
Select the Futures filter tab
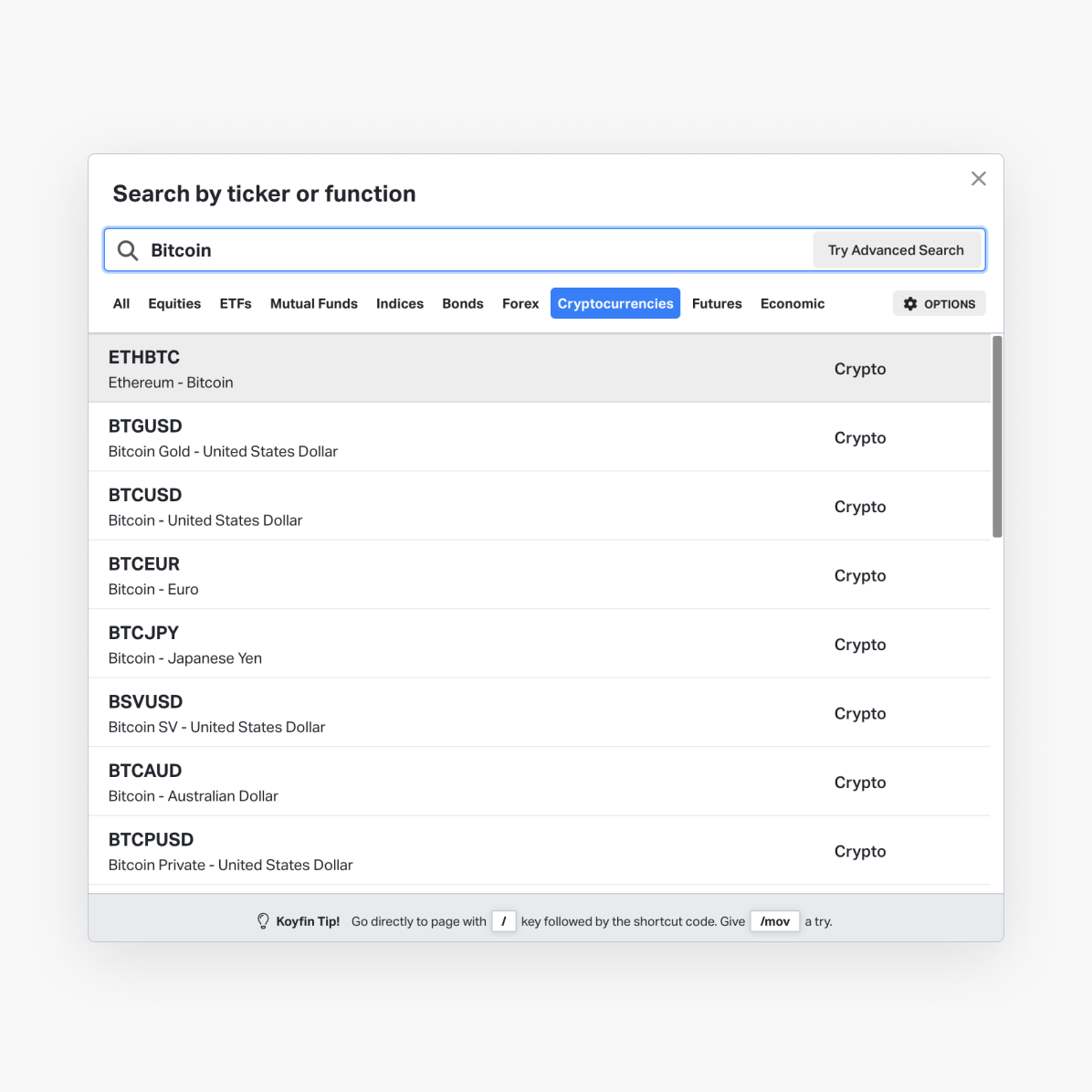tap(717, 304)
